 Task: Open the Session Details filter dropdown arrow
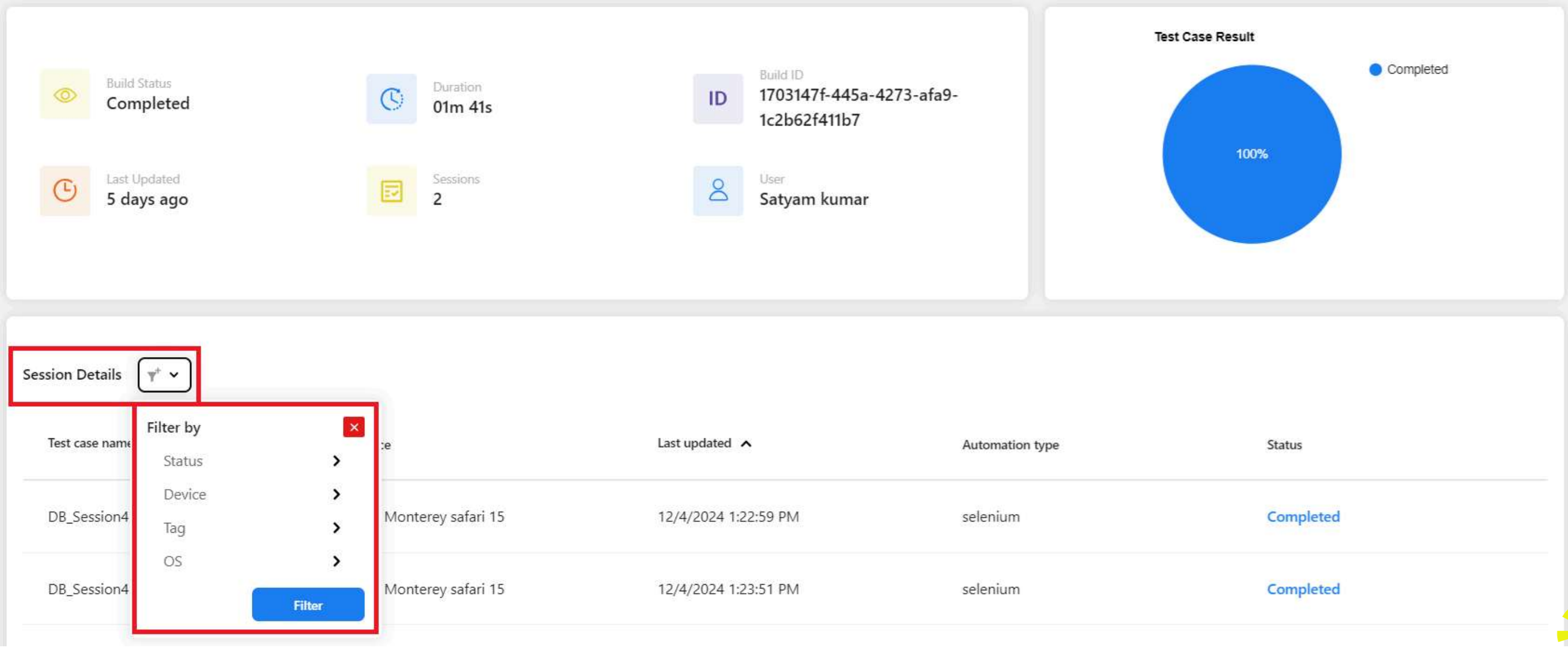pyautogui.click(x=174, y=374)
